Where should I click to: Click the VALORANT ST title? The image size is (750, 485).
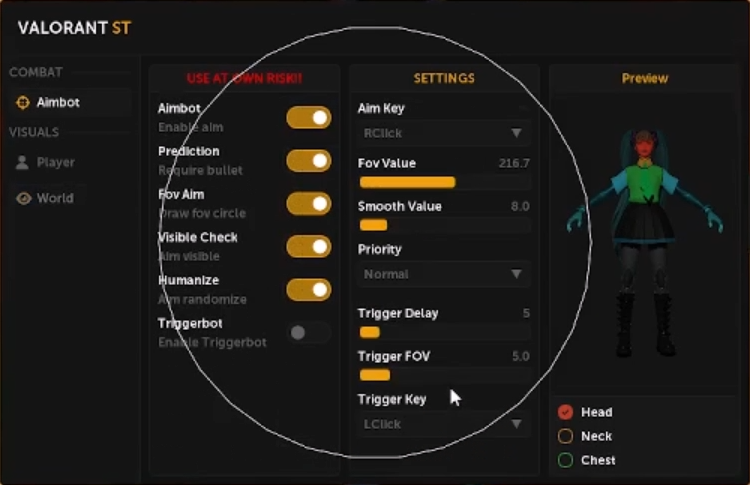pyautogui.click(x=74, y=28)
